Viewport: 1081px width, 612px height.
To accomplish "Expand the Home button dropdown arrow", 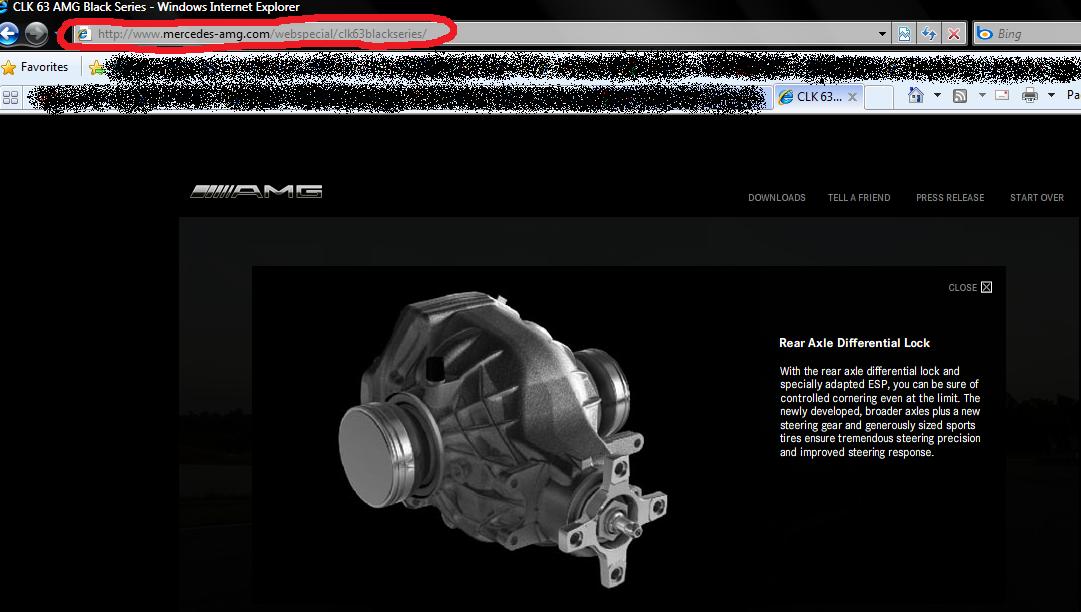I will [937, 95].
